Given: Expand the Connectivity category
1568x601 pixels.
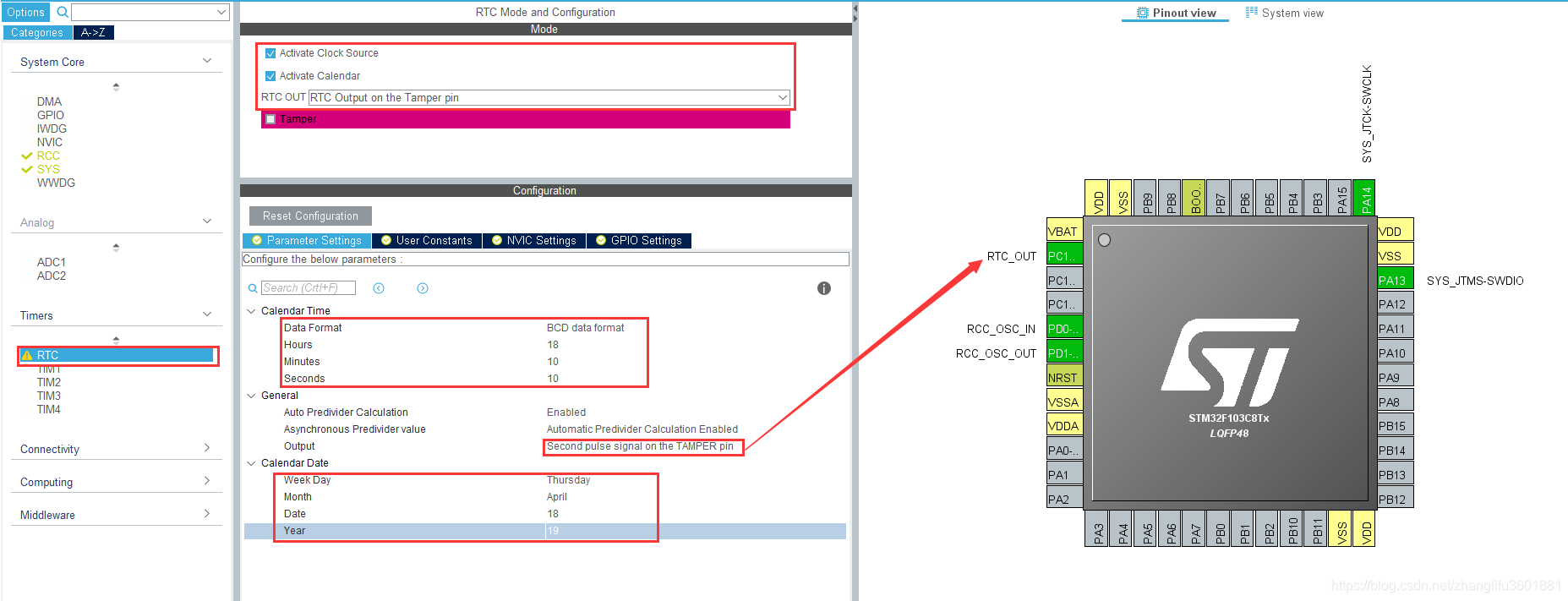Looking at the screenshot, I should point(207,448).
